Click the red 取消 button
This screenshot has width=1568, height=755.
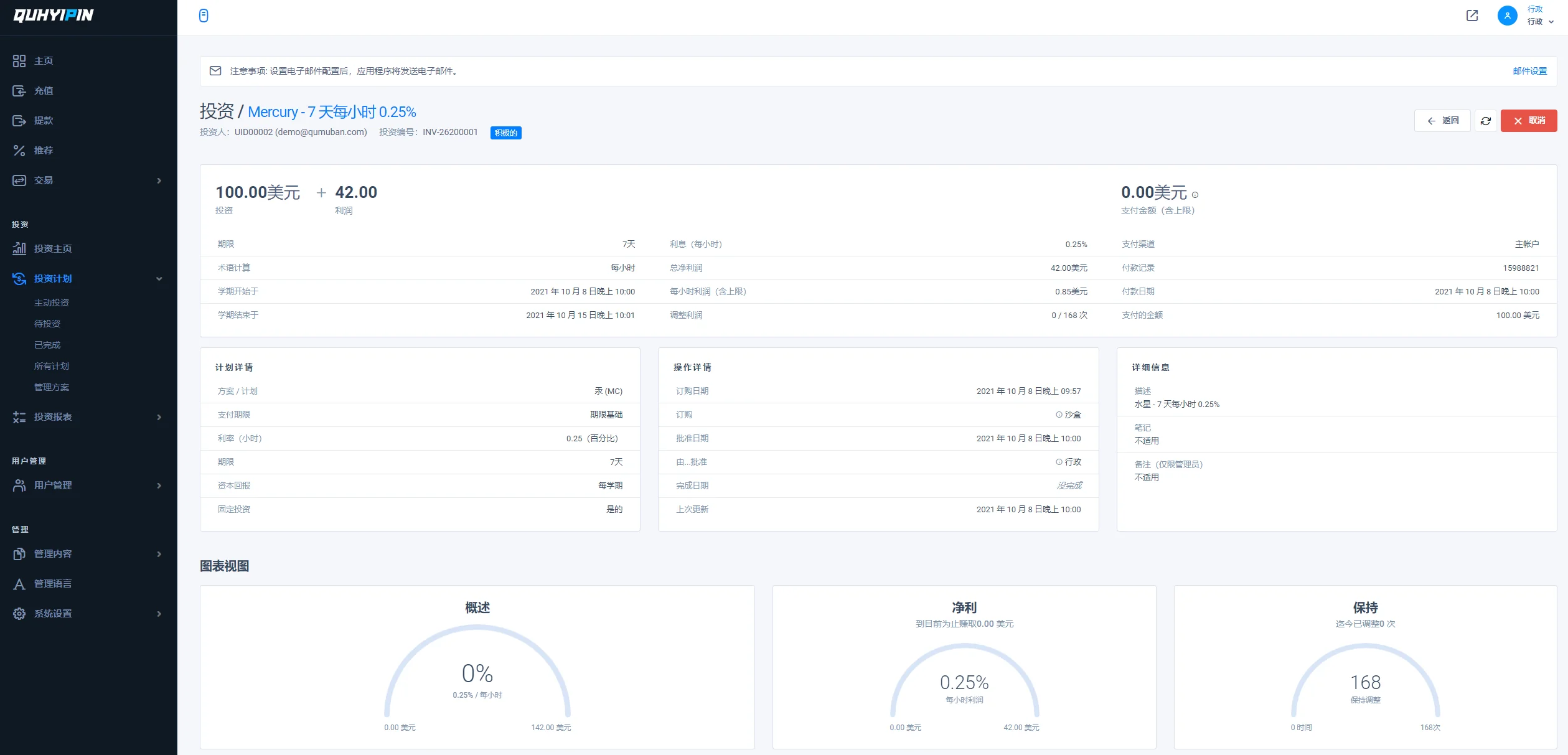pos(1528,121)
